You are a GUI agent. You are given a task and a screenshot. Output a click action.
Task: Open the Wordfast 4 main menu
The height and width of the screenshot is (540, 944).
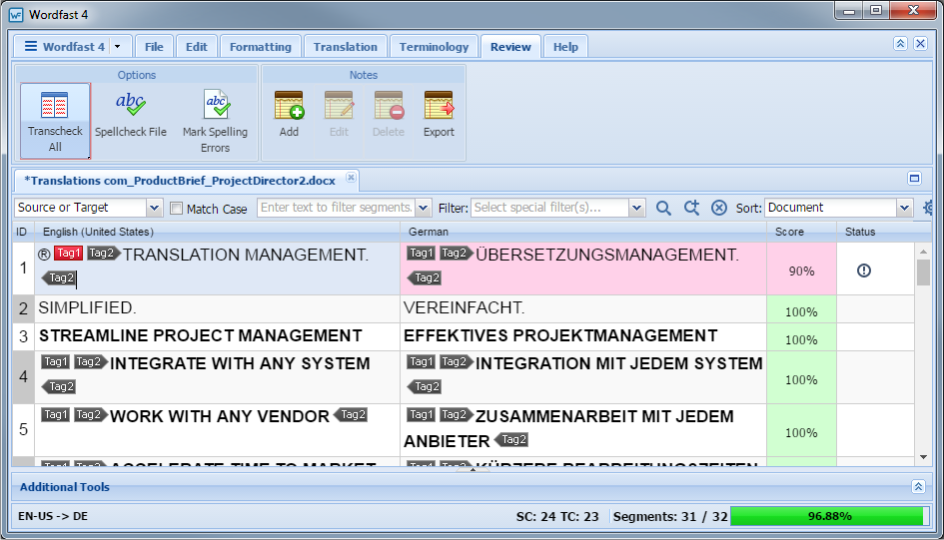click(x=64, y=46)
